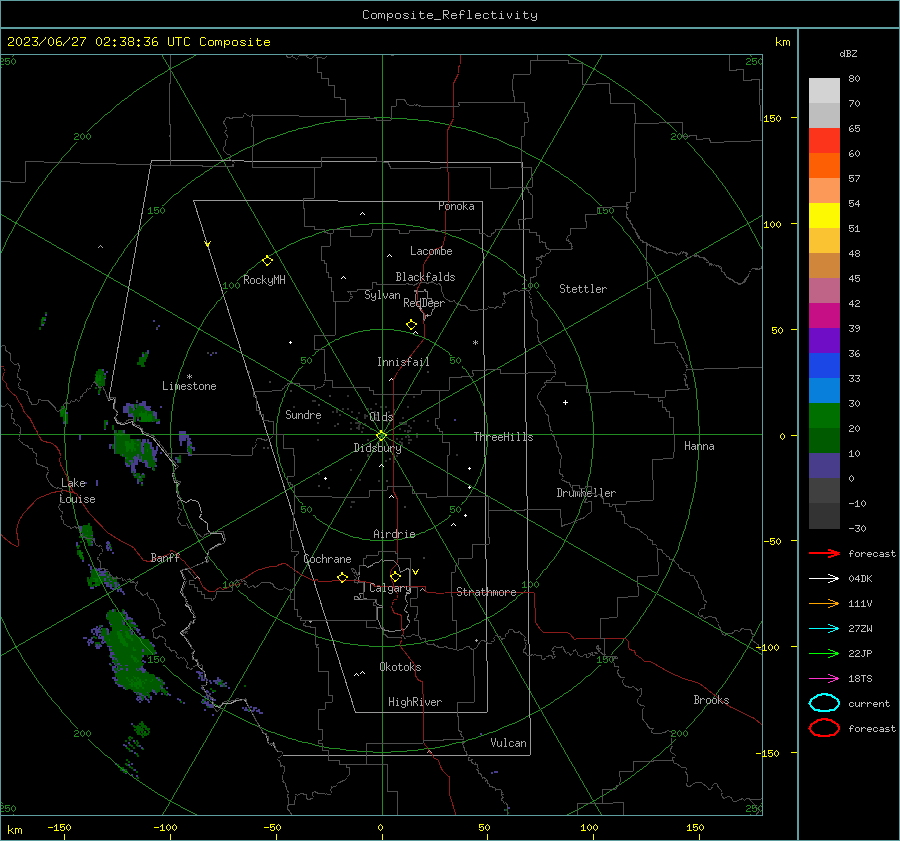
Task: Click the Blackfalds city label
Action: click(425, 277)
